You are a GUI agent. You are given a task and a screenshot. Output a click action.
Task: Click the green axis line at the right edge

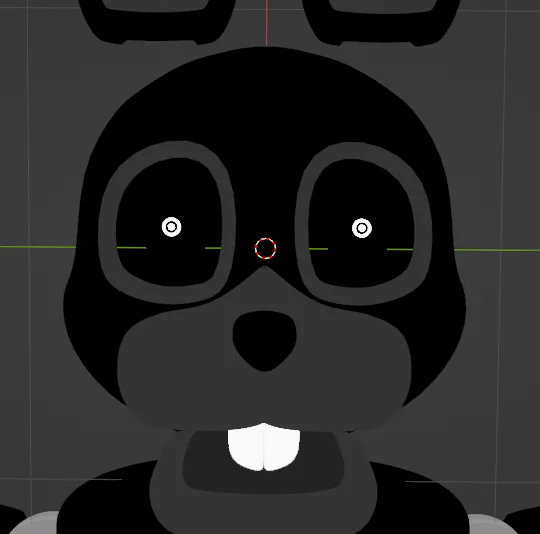click(x=497, y=250)
